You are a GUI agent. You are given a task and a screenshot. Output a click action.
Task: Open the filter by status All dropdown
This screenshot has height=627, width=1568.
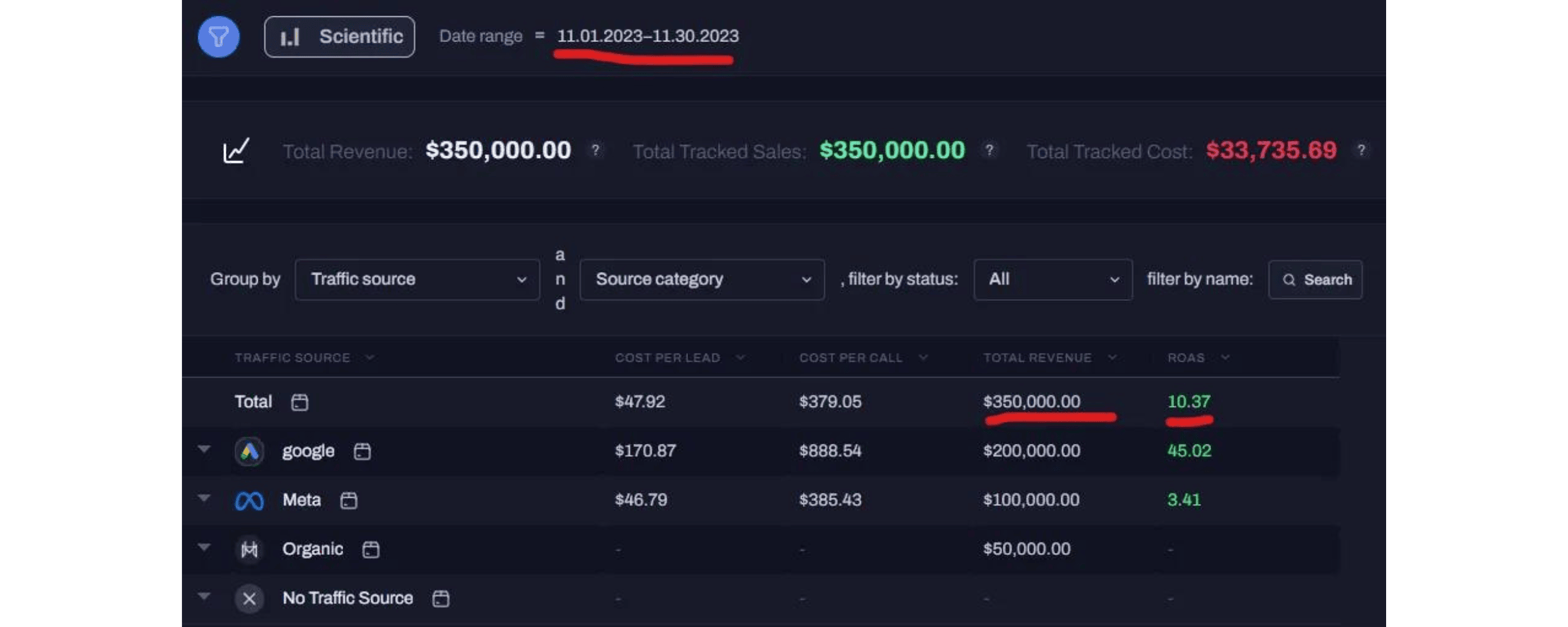click(1052, 280)
